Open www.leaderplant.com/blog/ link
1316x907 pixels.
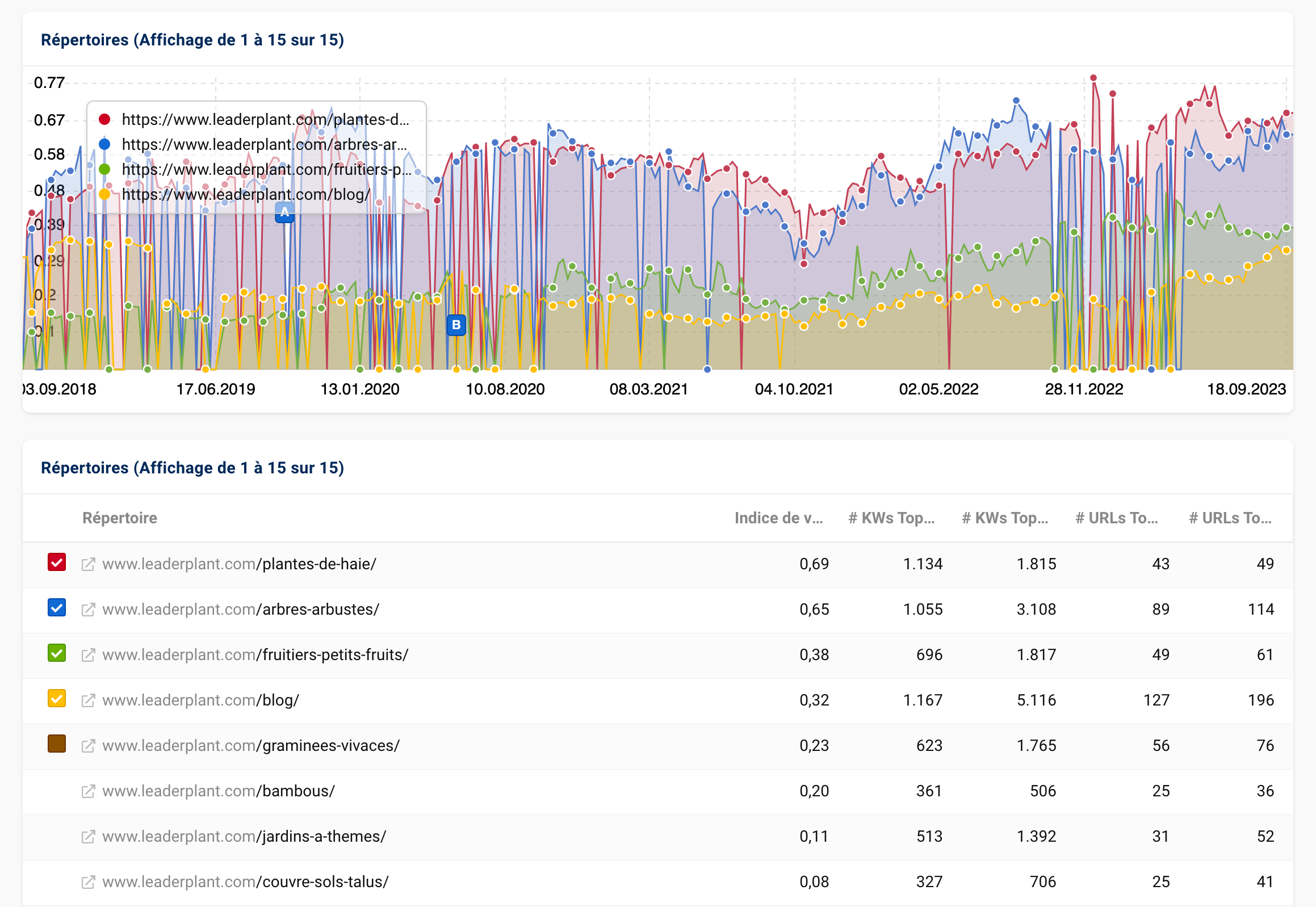click(x=200, y=701)
